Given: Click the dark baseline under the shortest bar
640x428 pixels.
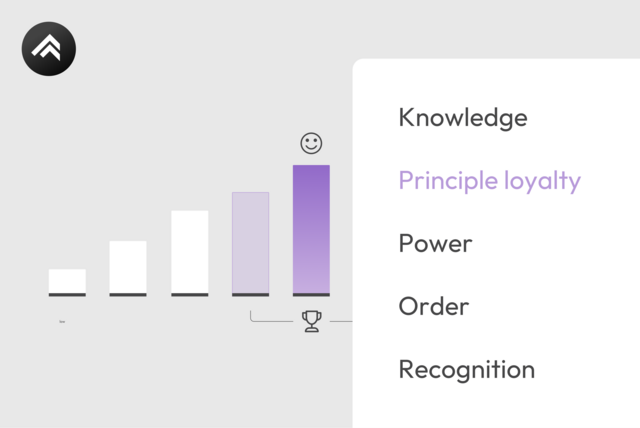Looking at the screenshot, I should [67, 295].
